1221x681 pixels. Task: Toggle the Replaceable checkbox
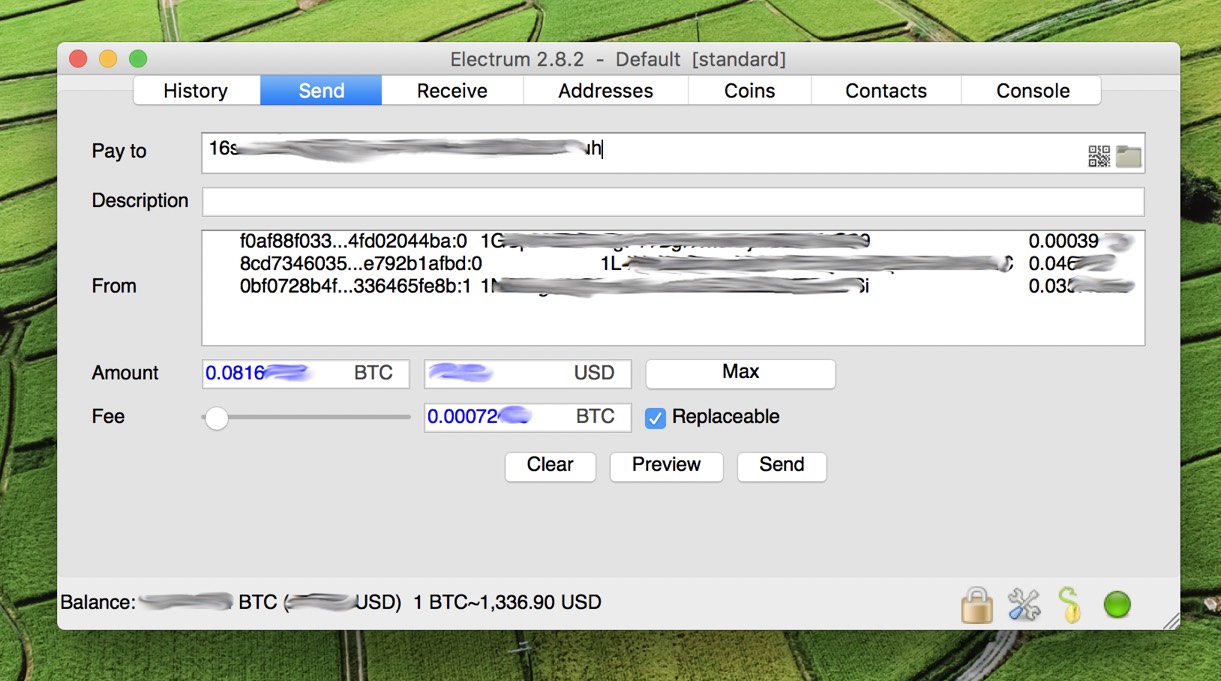tap(655, 418)
